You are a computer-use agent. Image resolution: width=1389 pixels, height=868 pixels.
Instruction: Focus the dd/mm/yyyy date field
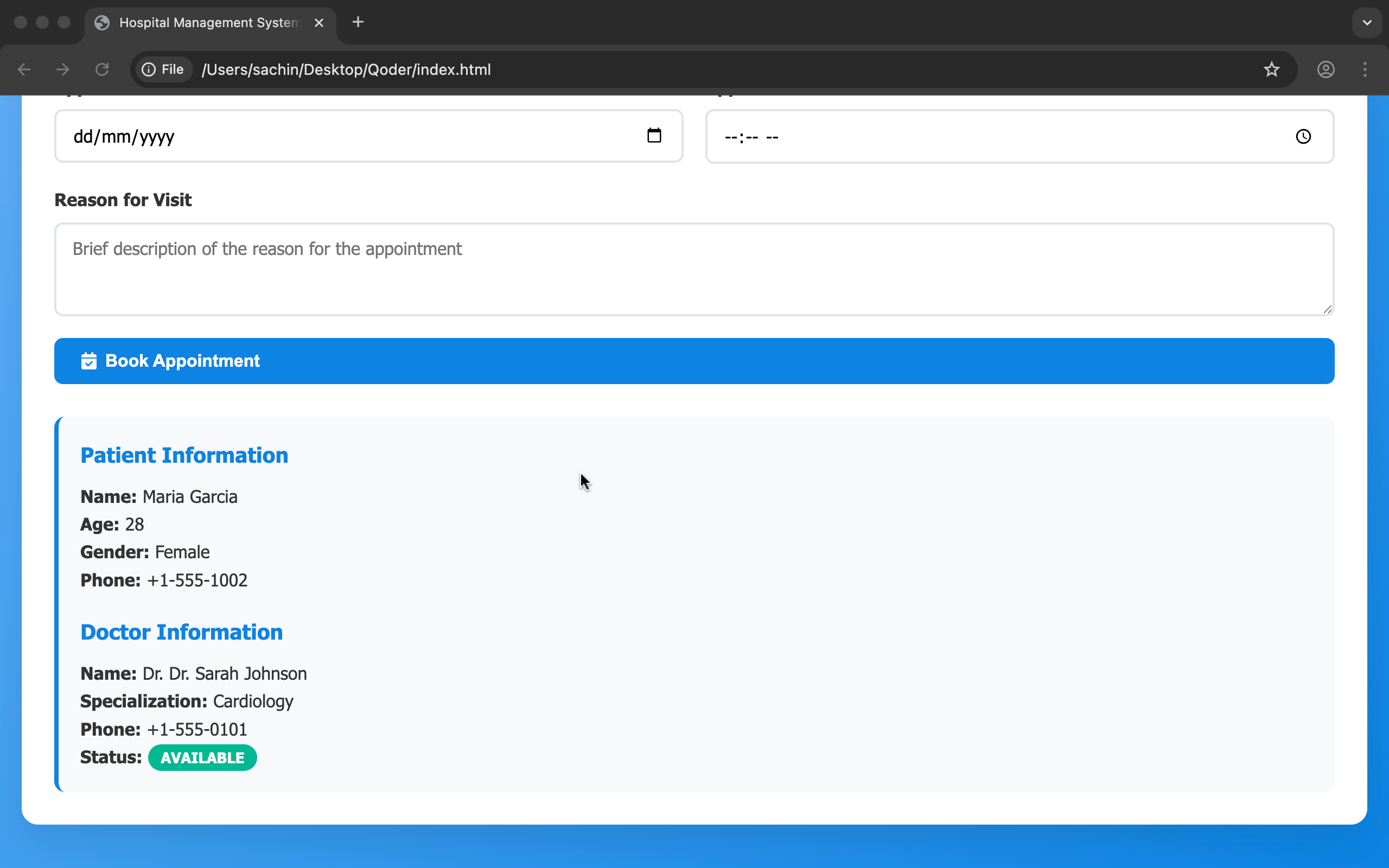coord(345,137)
